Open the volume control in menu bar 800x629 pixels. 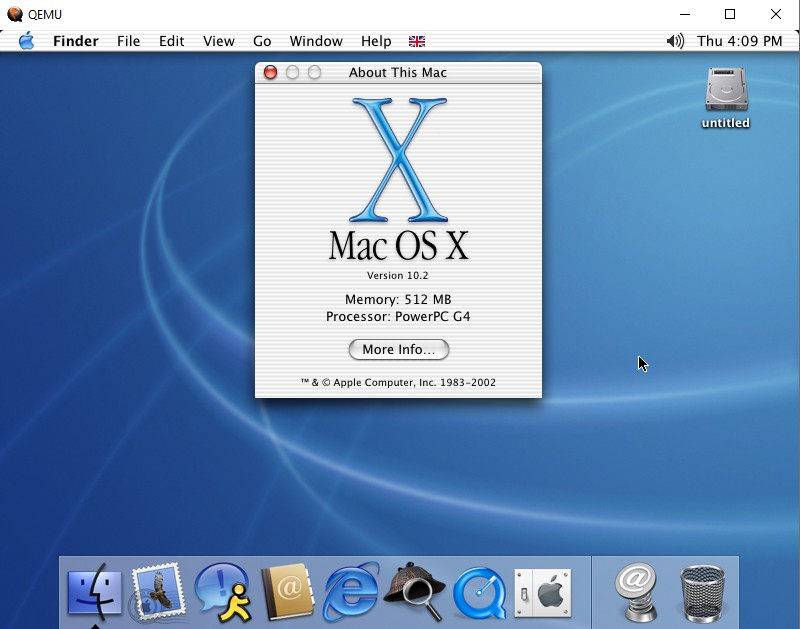pos(675,41)
